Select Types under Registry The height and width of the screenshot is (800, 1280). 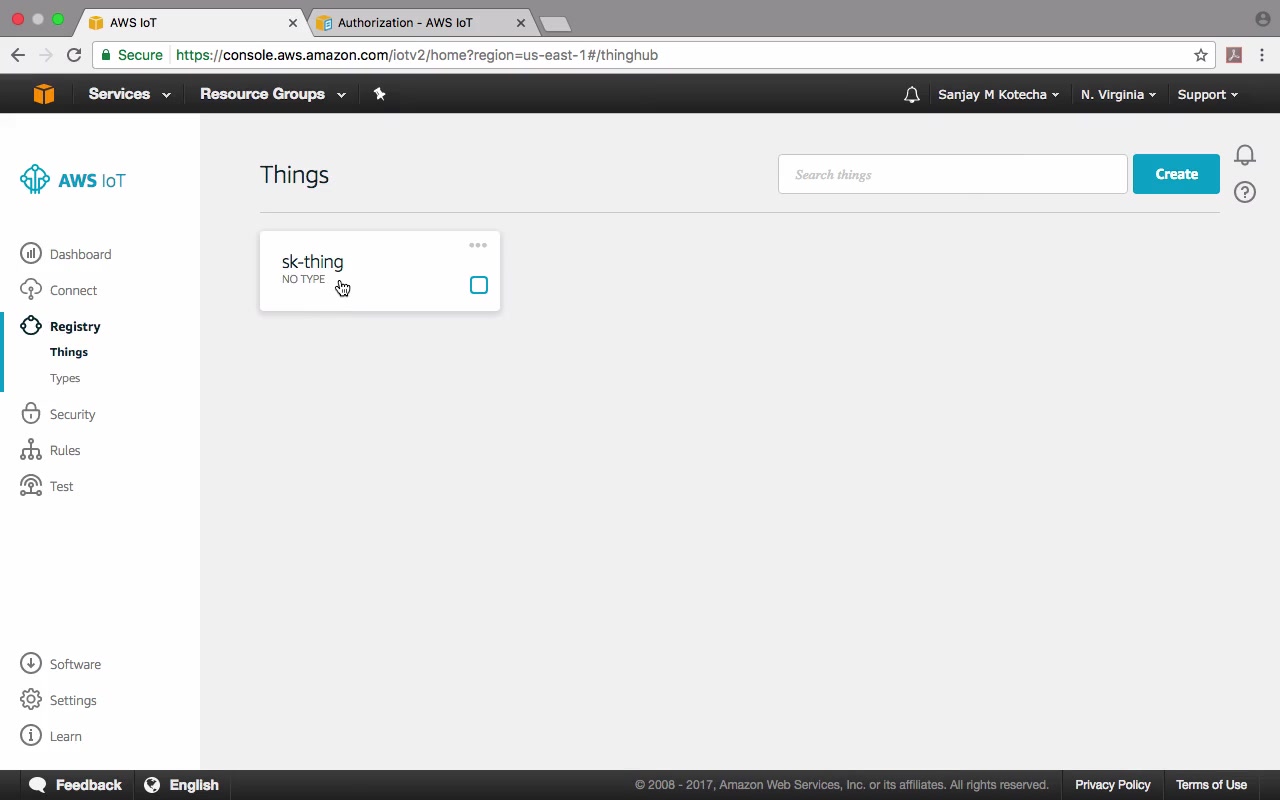tap(65, 378)
